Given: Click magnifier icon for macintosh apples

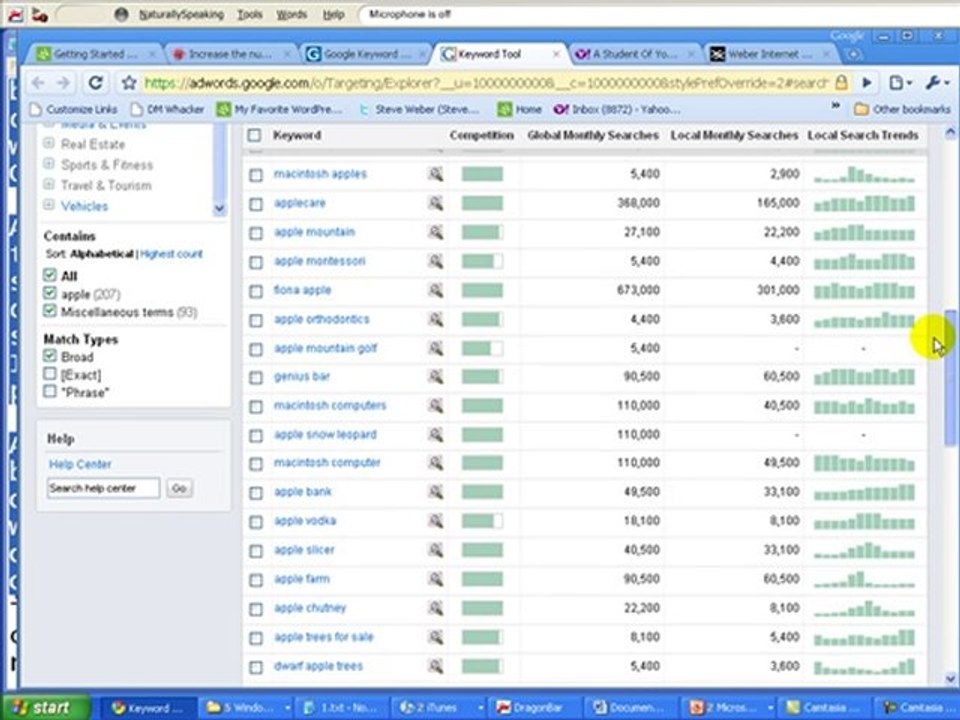Looking at the screenshot, I should click(x=435, y=174).
